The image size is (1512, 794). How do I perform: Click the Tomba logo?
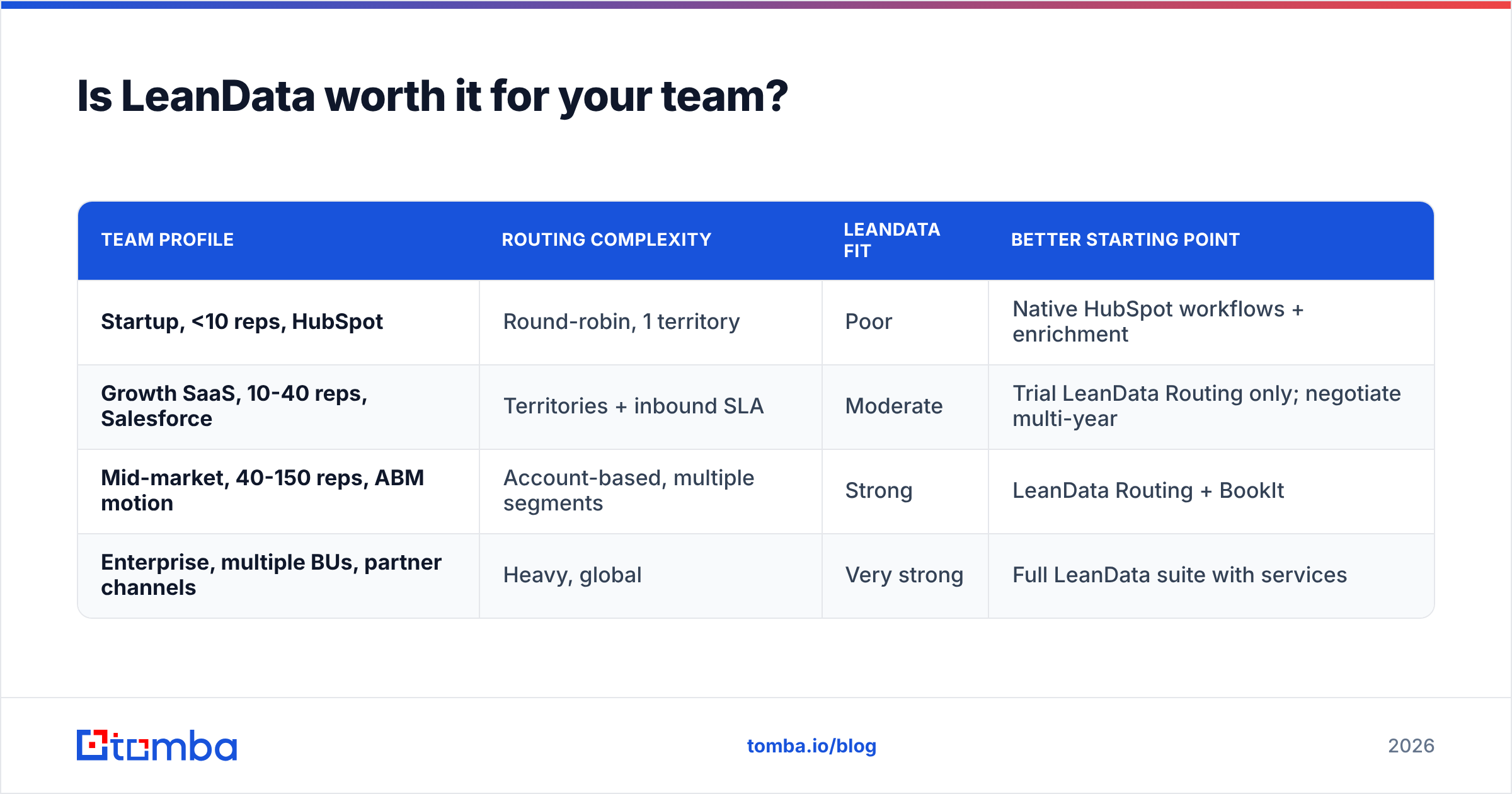(x=157, y=745)
